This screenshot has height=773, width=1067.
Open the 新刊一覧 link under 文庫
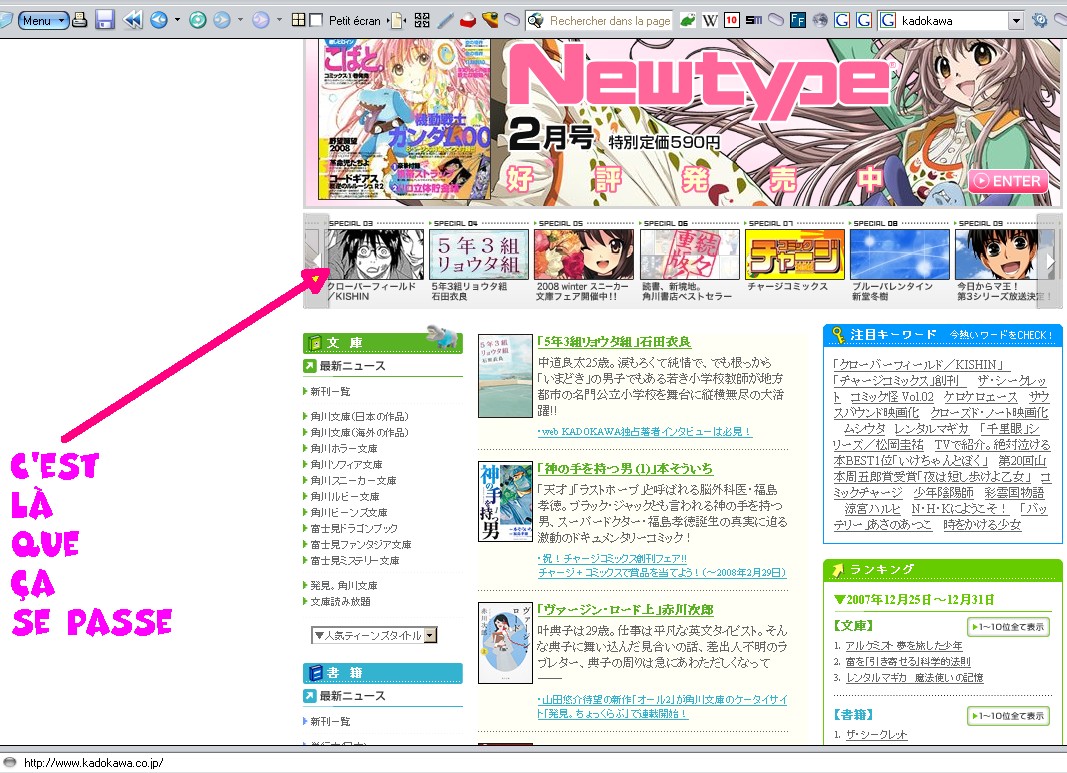[331, 392]
